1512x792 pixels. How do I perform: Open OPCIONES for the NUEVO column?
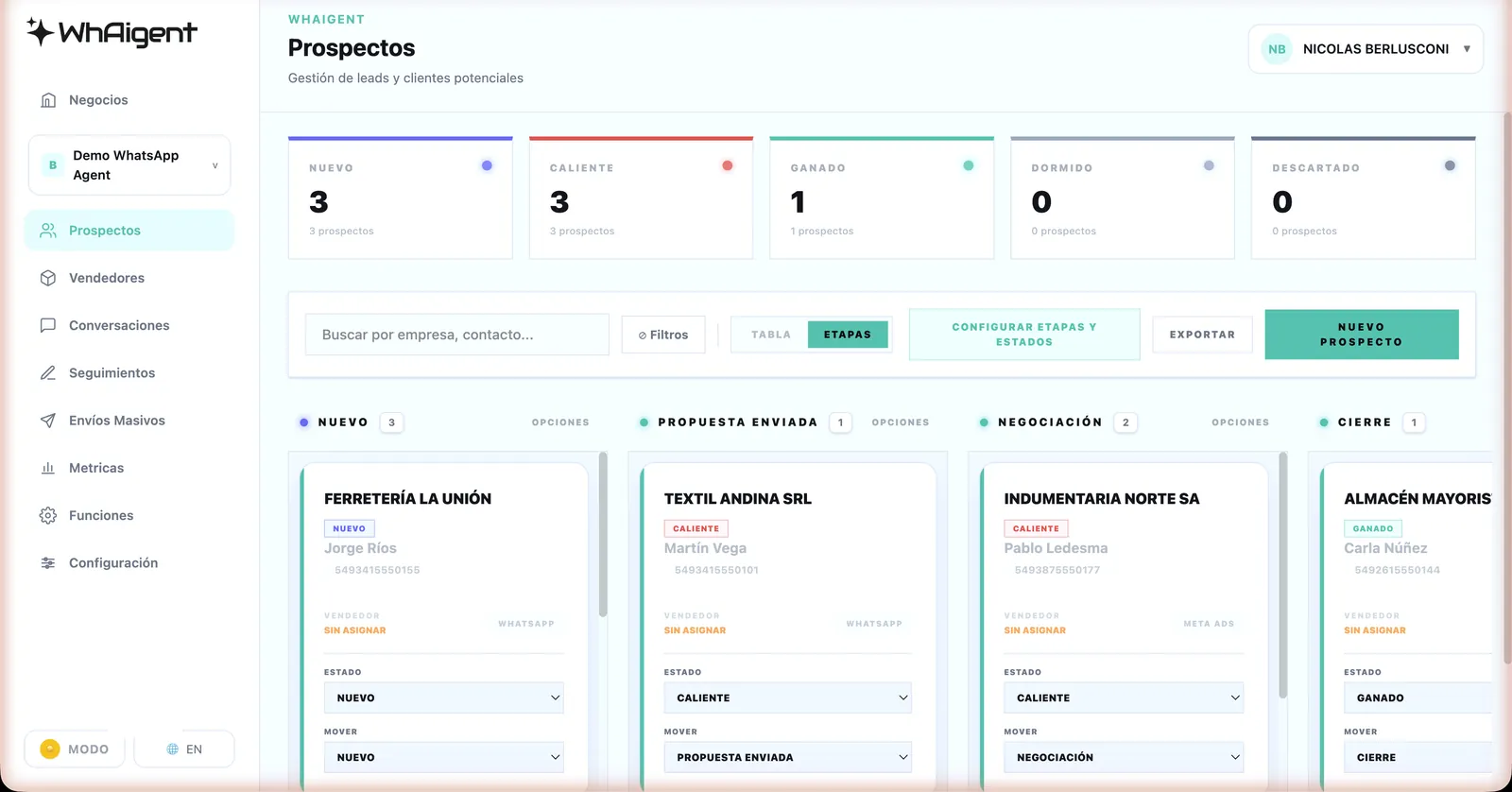pyautogui.click(x=560, y=422)
